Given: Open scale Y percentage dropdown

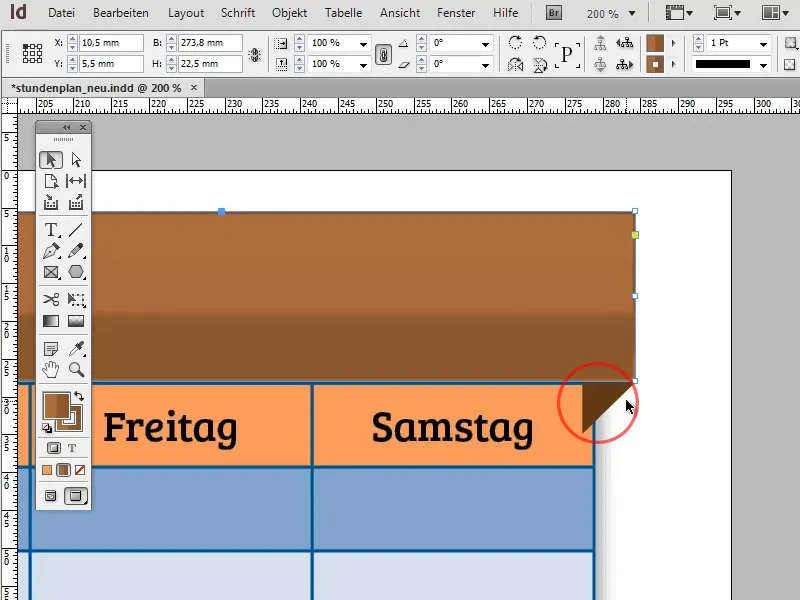Looking at the screenshot, I should click(x=363, y=65).
